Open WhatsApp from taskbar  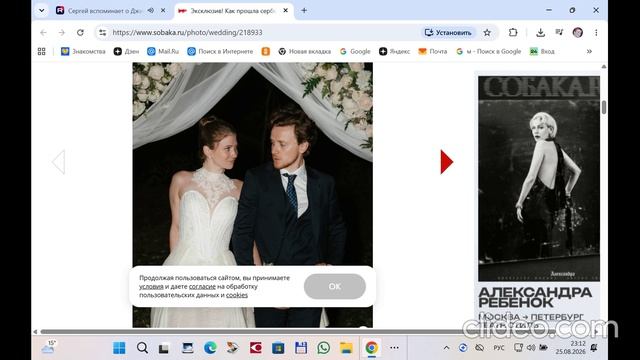click(324, 348)
